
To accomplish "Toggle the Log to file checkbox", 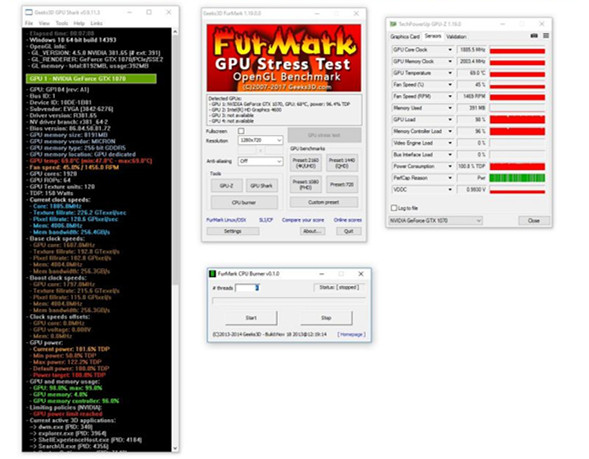I will (x=394, y=208).
